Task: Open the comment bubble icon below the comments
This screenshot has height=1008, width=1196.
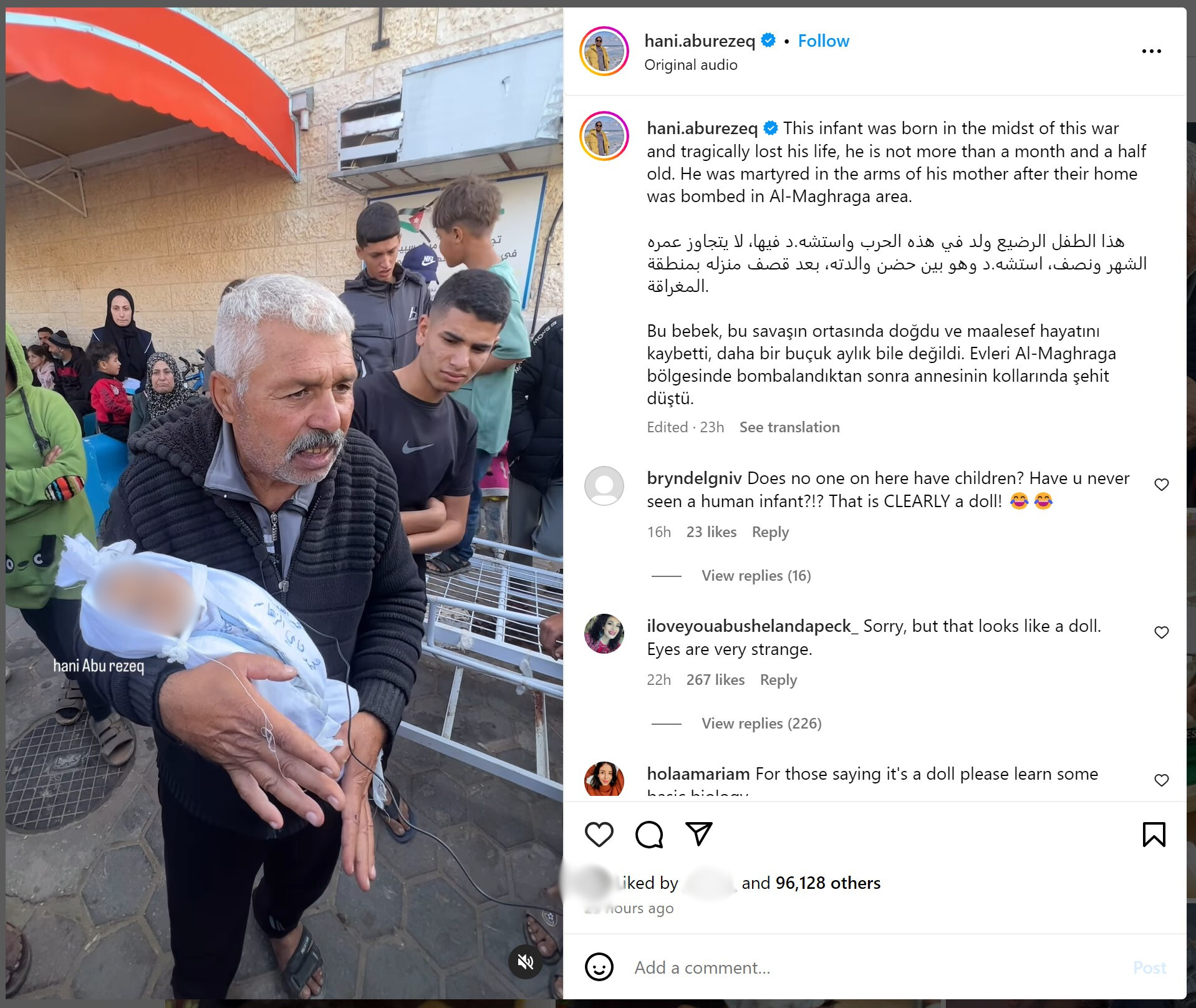Action: point(649,835)
